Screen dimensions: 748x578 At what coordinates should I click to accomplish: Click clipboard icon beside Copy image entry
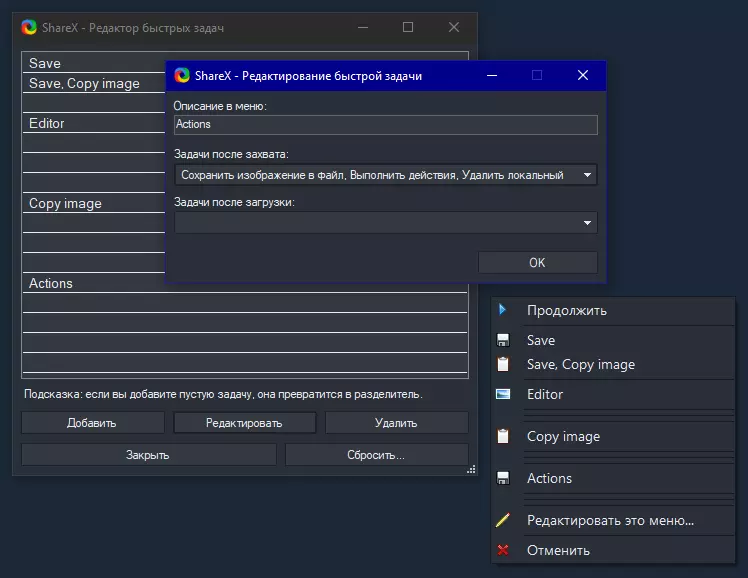pyautogui.click(x=503, y=436)
